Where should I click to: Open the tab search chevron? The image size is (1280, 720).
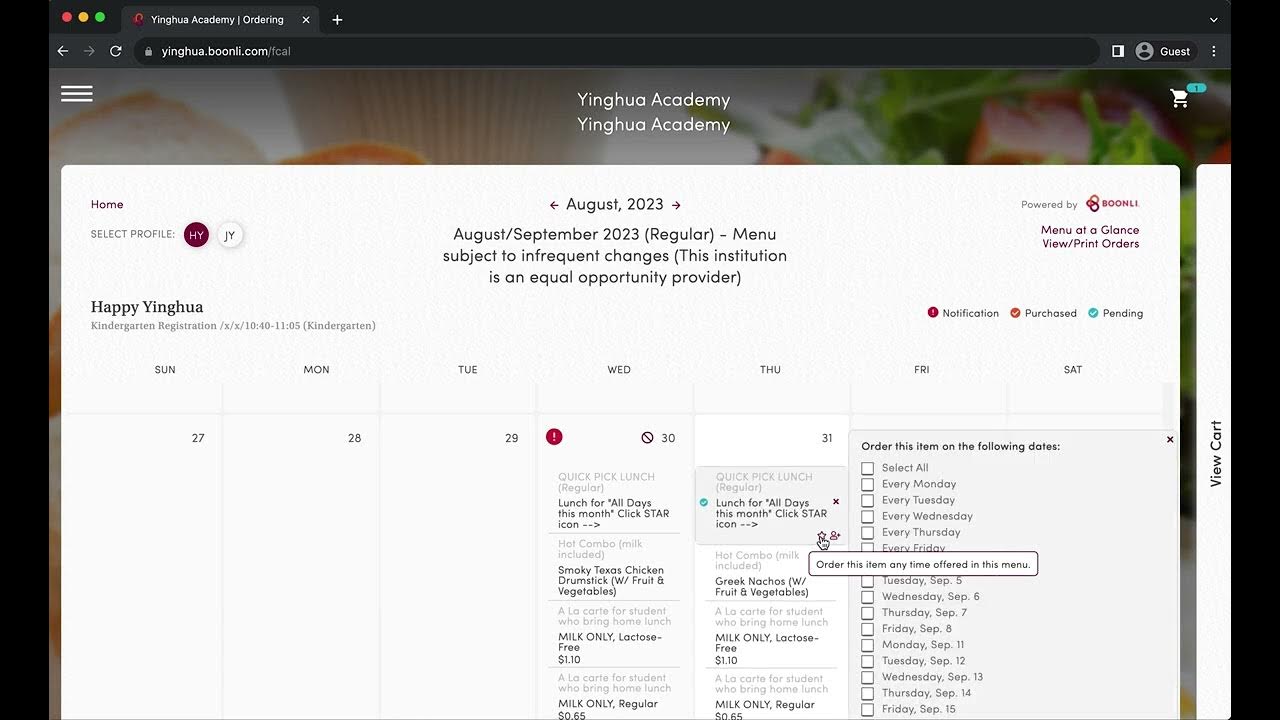tap(1214, 20)
